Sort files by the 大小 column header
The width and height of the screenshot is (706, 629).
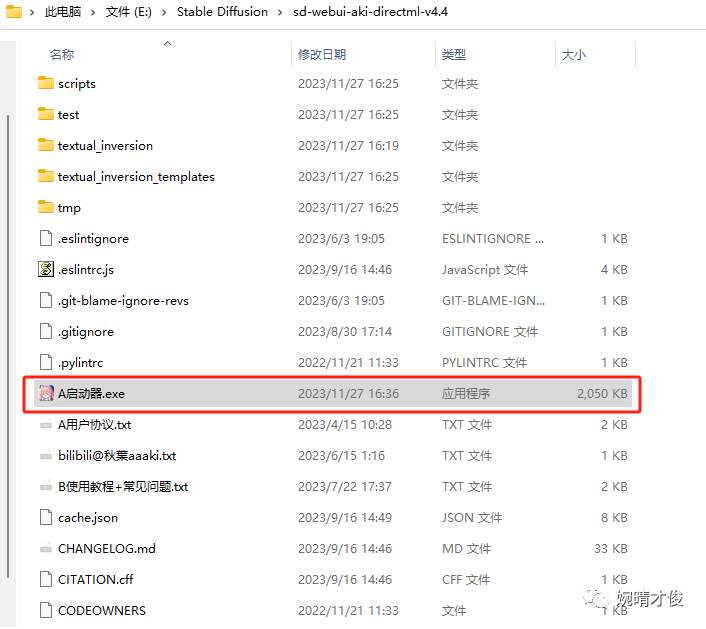click(x=574, y=54)
